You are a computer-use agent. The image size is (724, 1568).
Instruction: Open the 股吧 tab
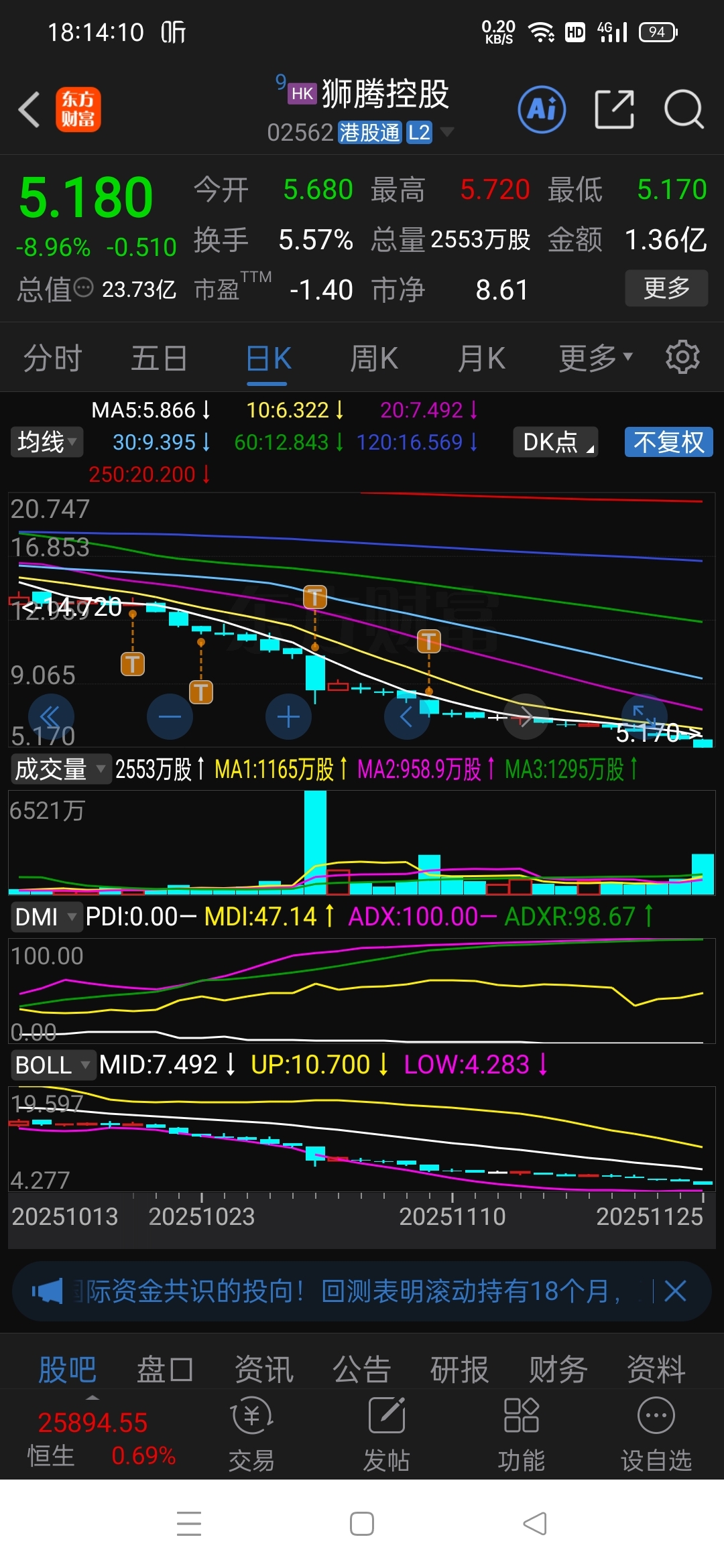pyautogui.click(x=67, y=1369)
